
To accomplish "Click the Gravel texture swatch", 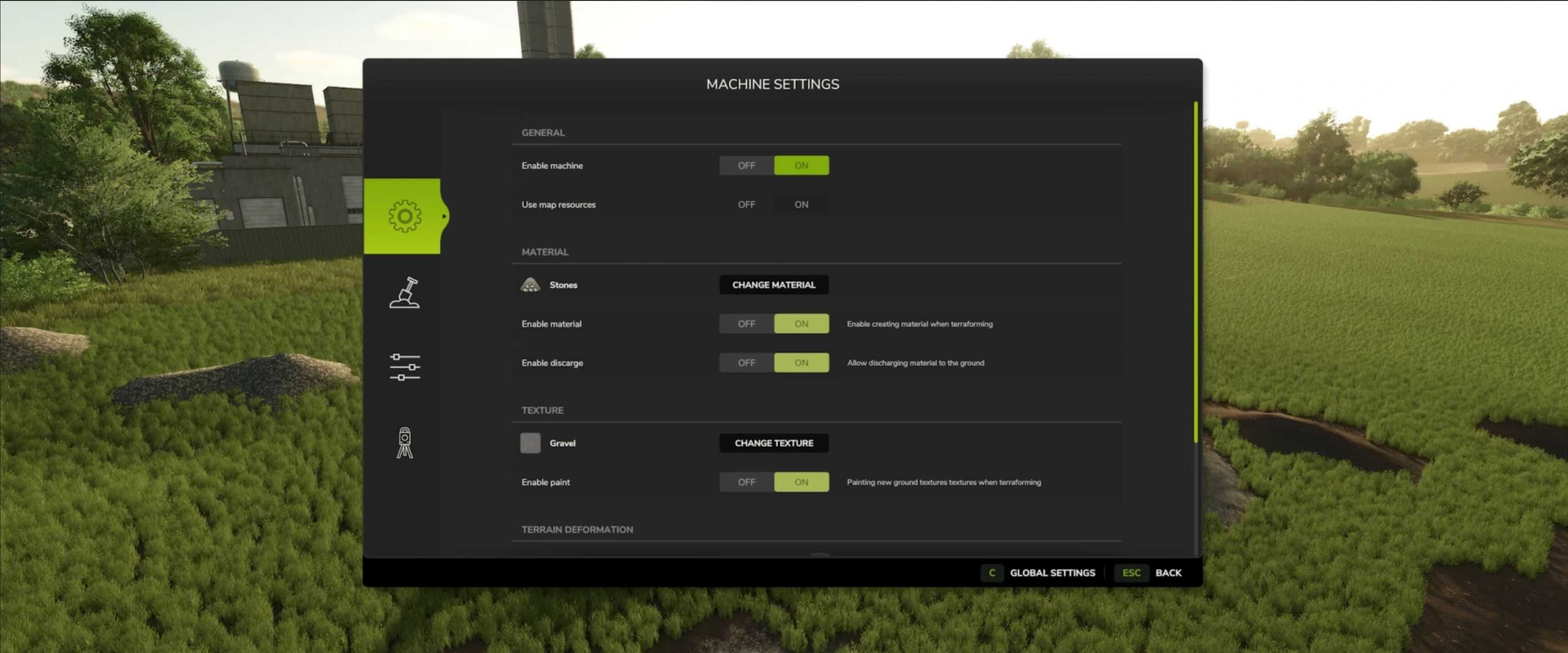I will pyautogui.click(x=530, y=443).
